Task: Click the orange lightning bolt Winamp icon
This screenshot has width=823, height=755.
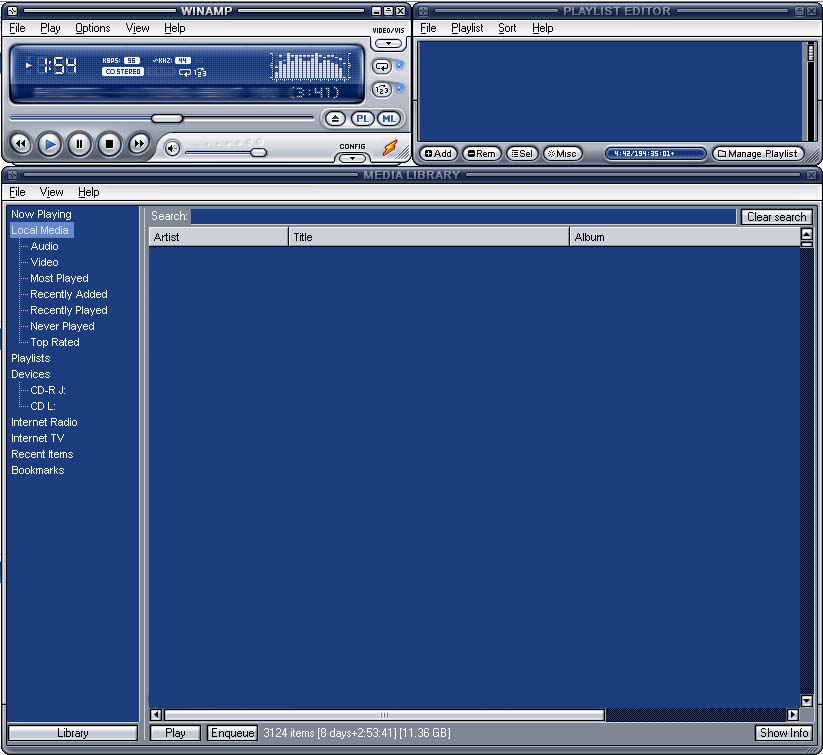Action: click(390, 148)
